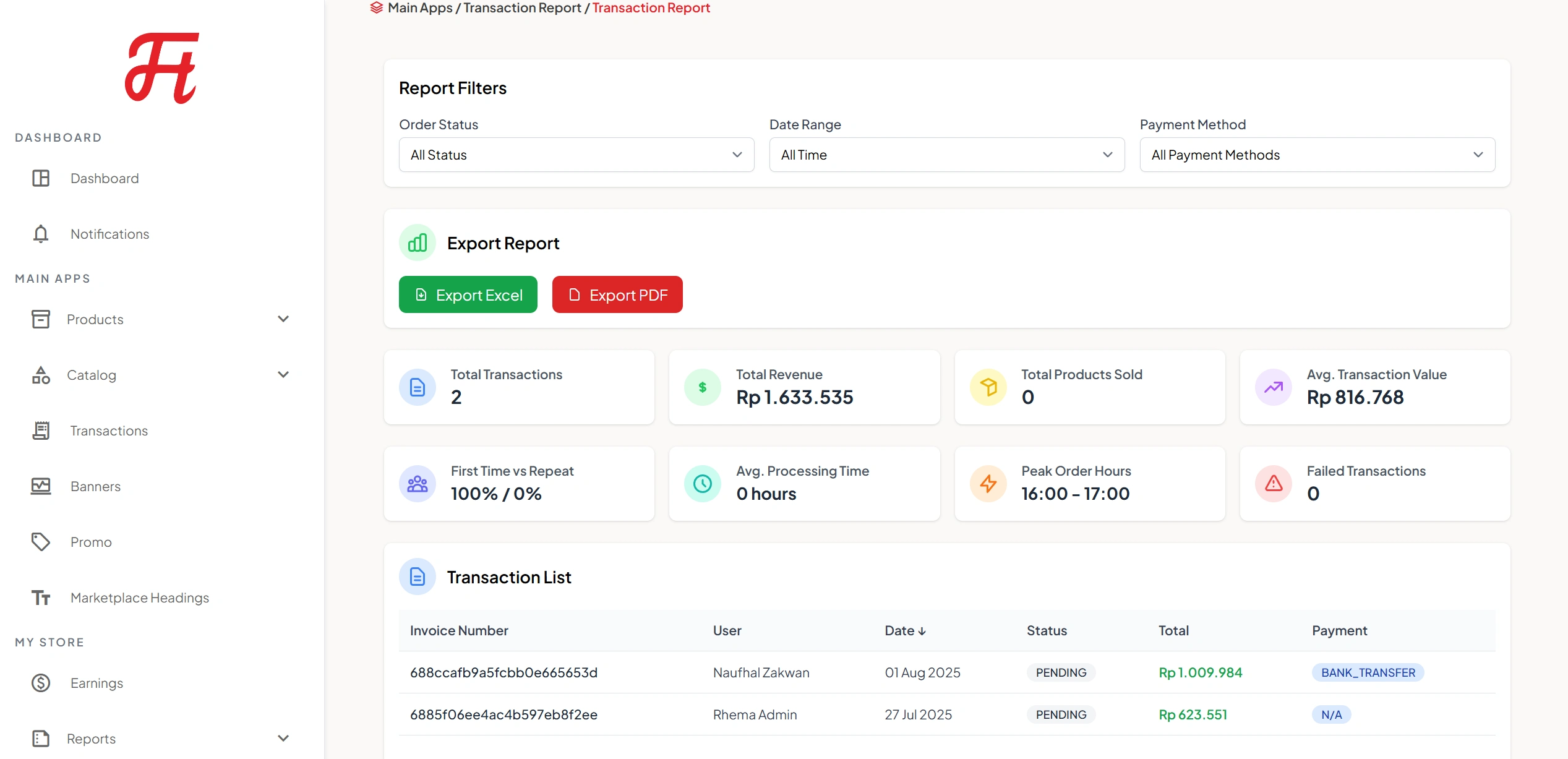Open the Order Status dropdown
The width and height of the screenshot is (1568, 759).
point(576,155)
